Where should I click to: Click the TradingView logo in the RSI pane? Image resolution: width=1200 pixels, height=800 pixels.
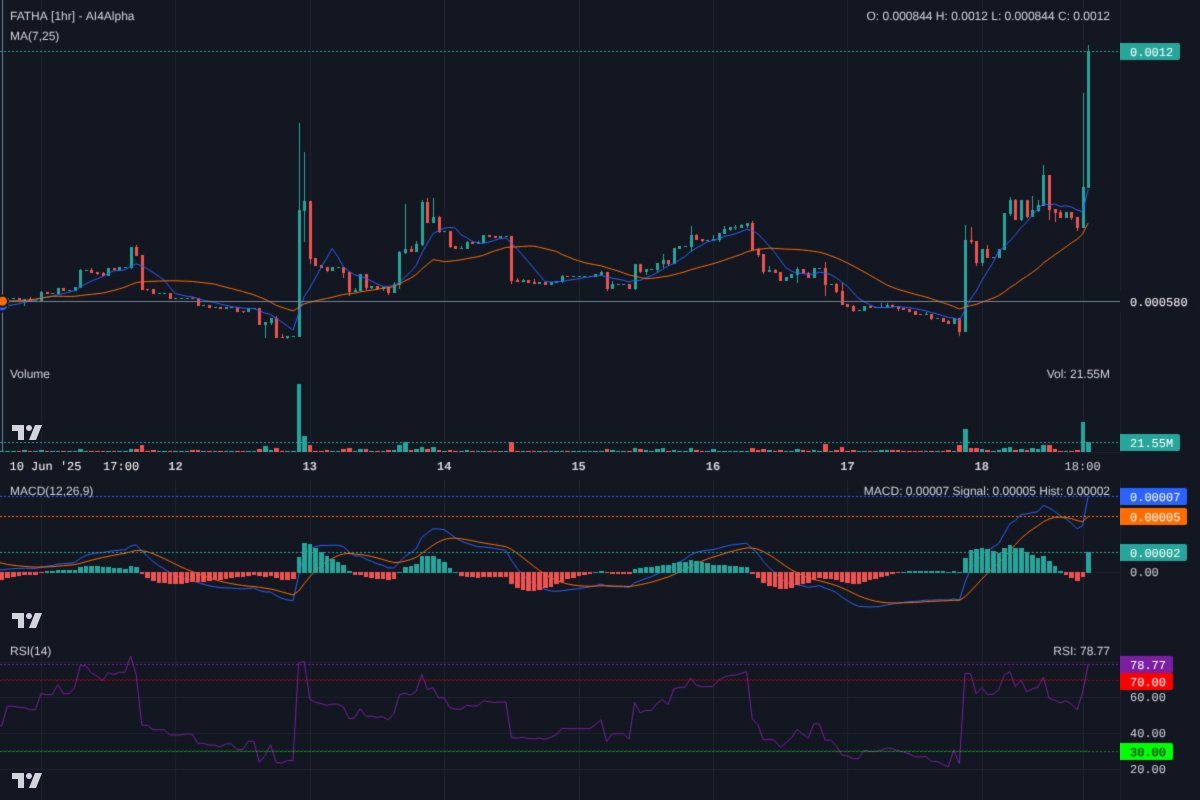27,780
